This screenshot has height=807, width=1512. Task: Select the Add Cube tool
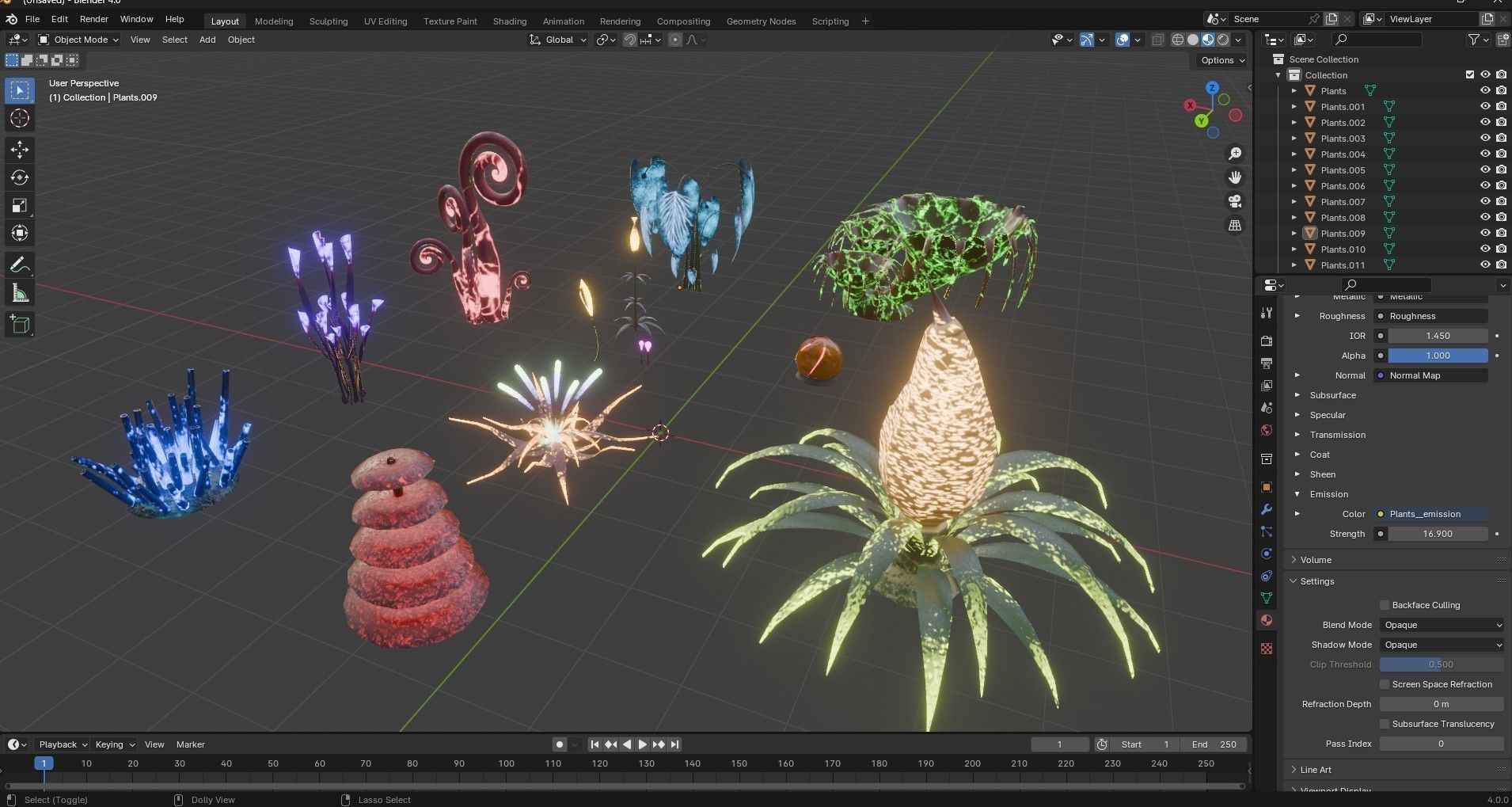20,324
